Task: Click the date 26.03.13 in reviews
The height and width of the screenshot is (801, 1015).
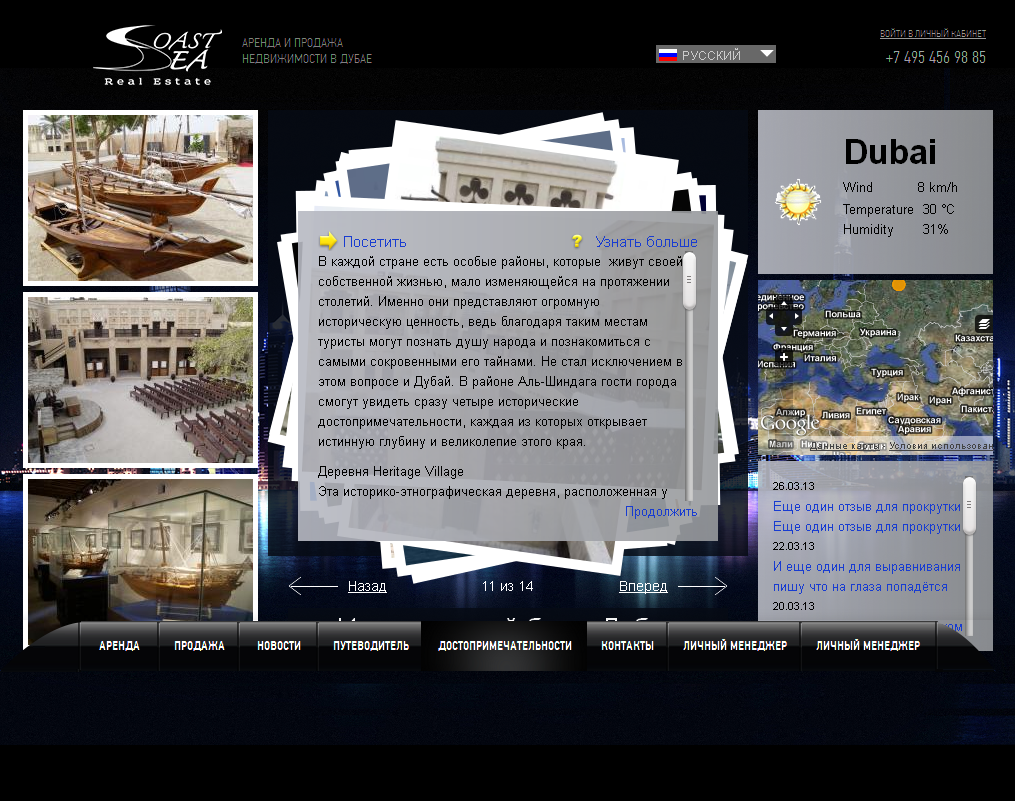Action: pyautogui.click(x=793, y=486)
